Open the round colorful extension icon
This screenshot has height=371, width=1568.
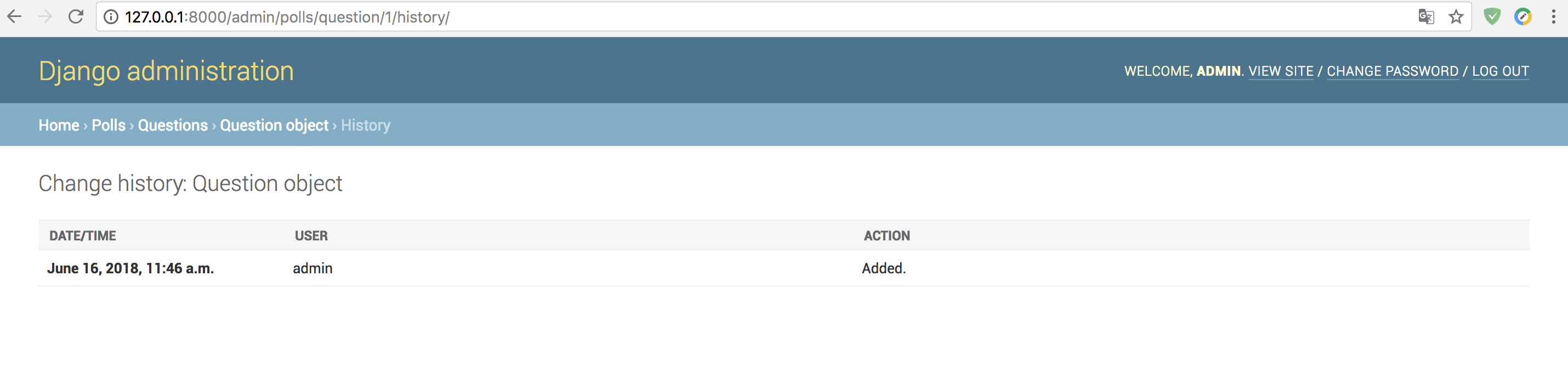1523,16
